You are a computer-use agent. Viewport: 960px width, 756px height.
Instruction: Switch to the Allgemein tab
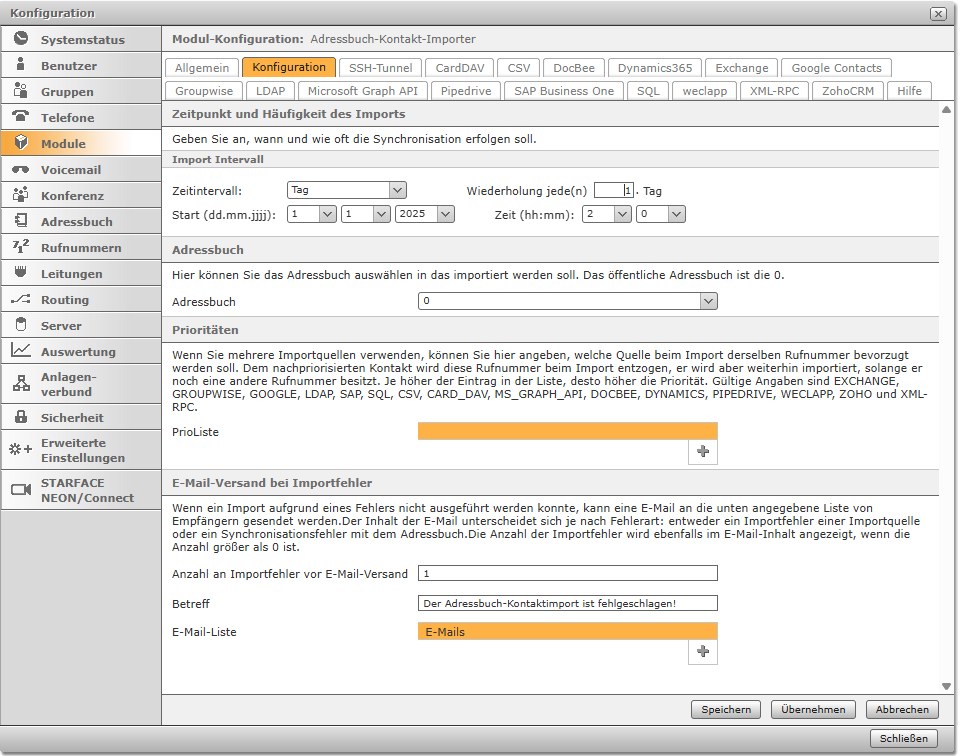coord(201,68)
